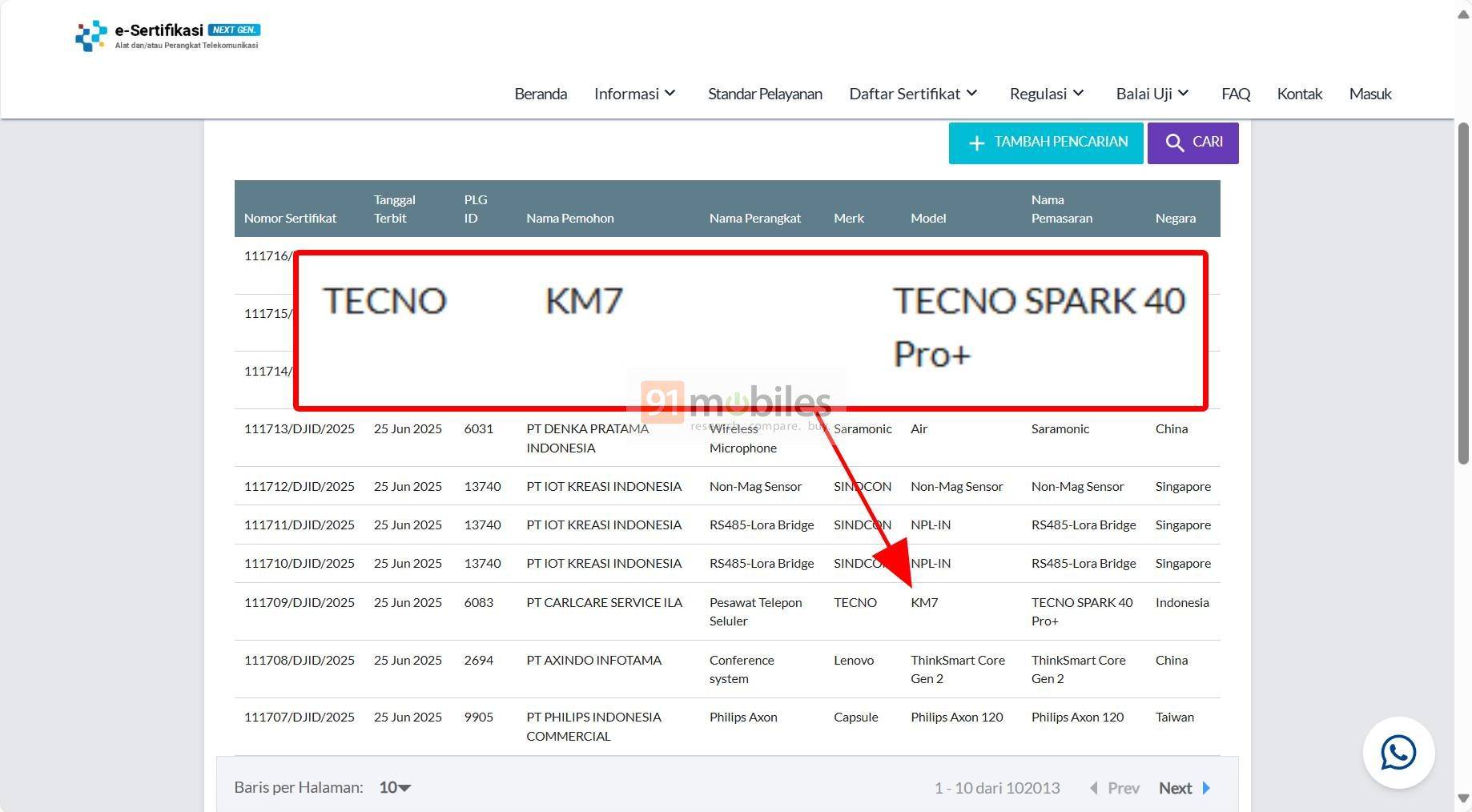Open the FAQ page
Viewport: 1472px width, 812px height.
(1236, 94)
